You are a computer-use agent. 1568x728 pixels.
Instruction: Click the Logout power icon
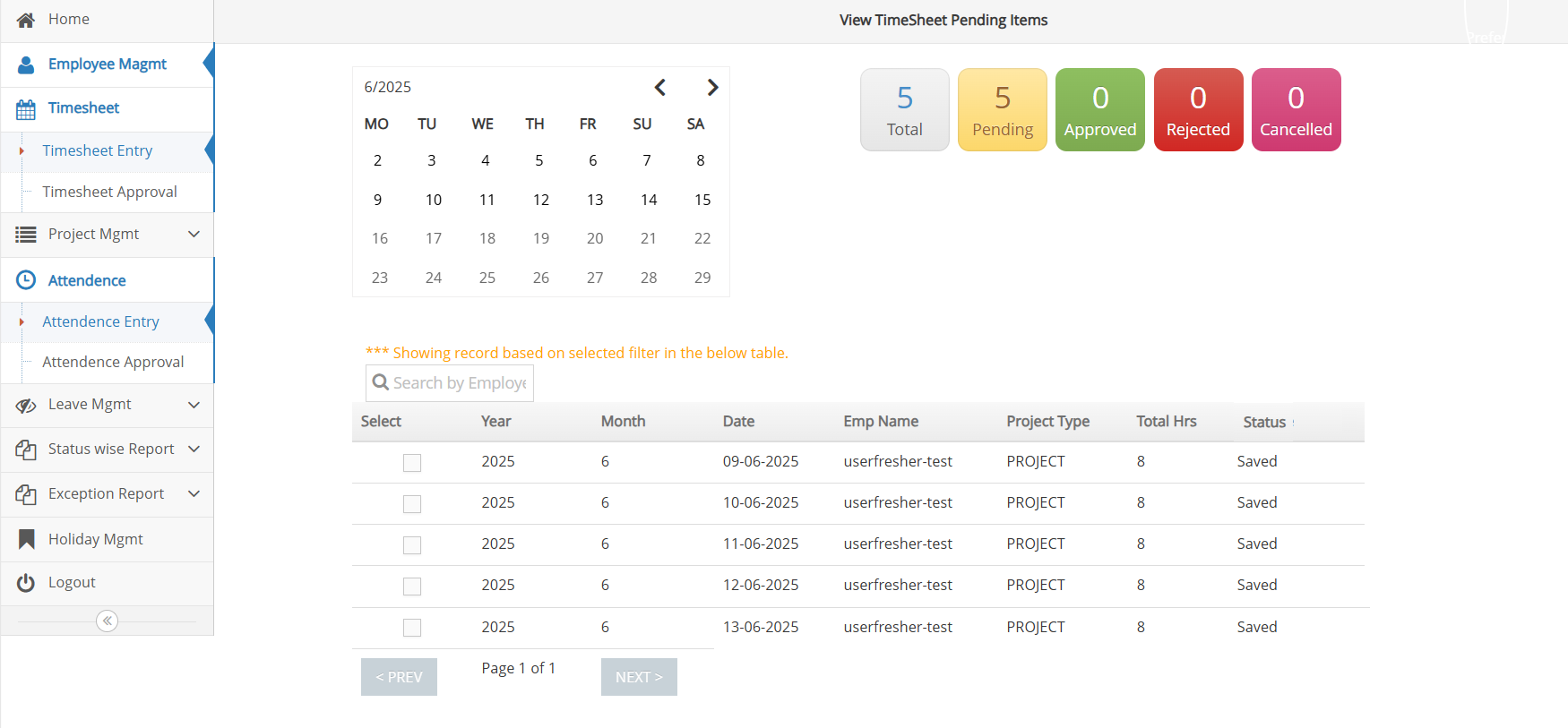click(x=26, y=583)
